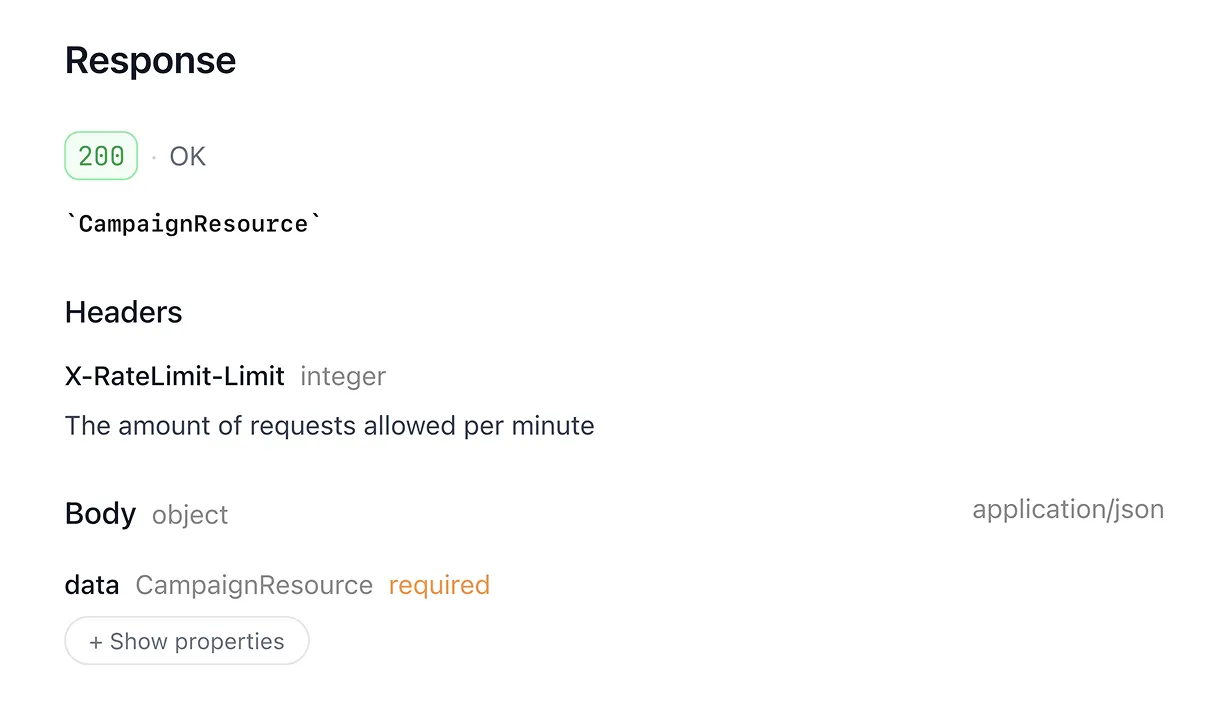Click the Headers subheading

pos(124,312)
